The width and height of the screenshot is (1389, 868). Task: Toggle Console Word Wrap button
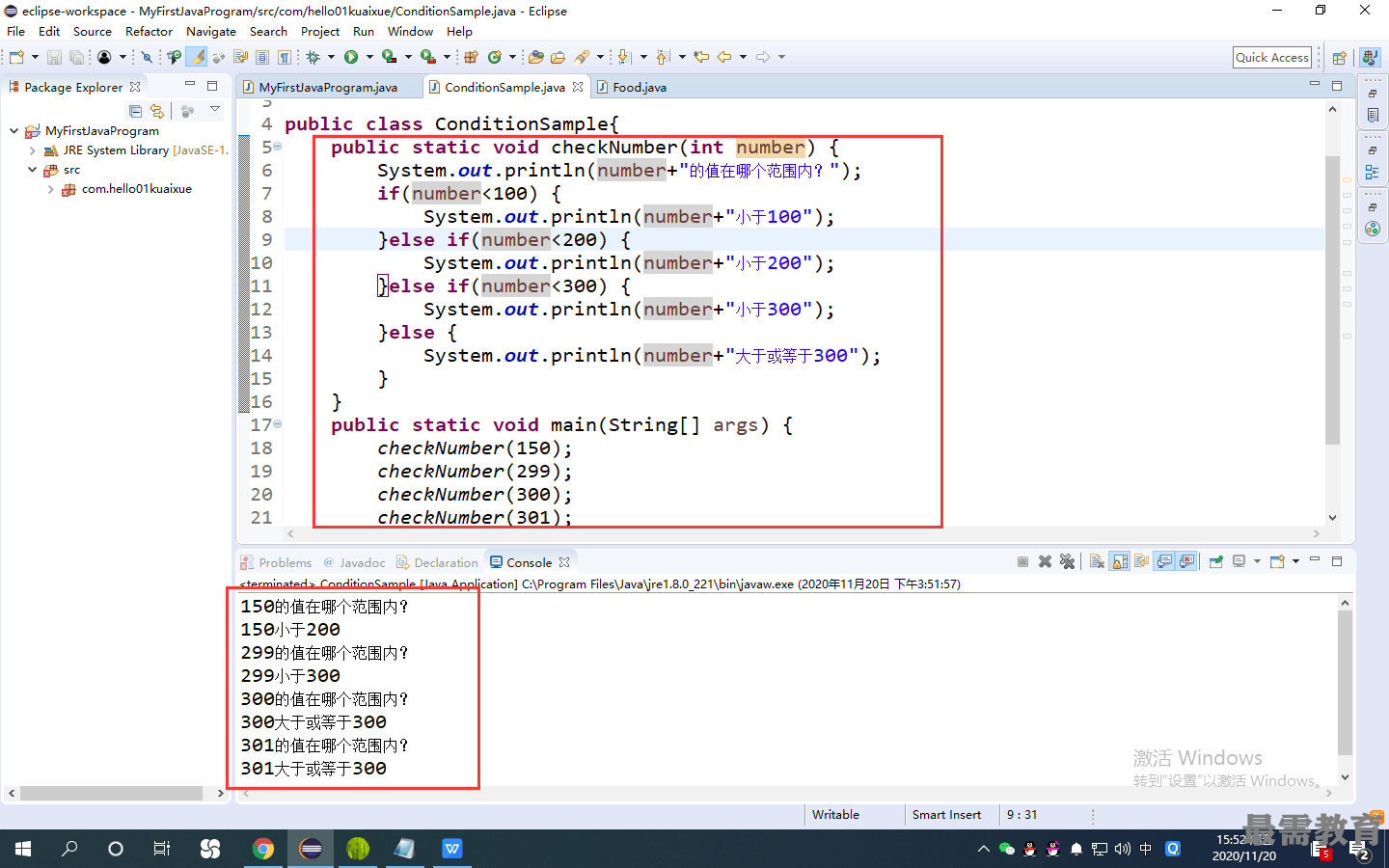[x=1142, y=561]
